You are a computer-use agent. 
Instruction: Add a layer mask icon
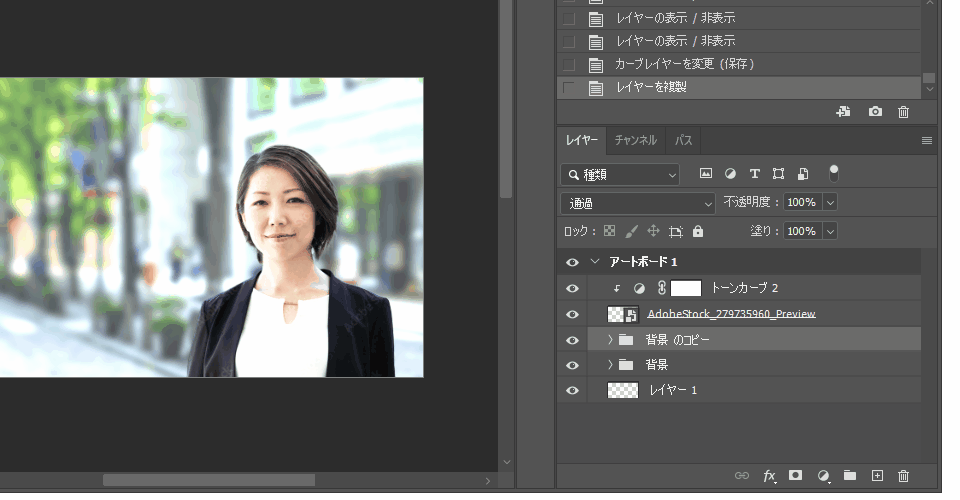(795, 475)
